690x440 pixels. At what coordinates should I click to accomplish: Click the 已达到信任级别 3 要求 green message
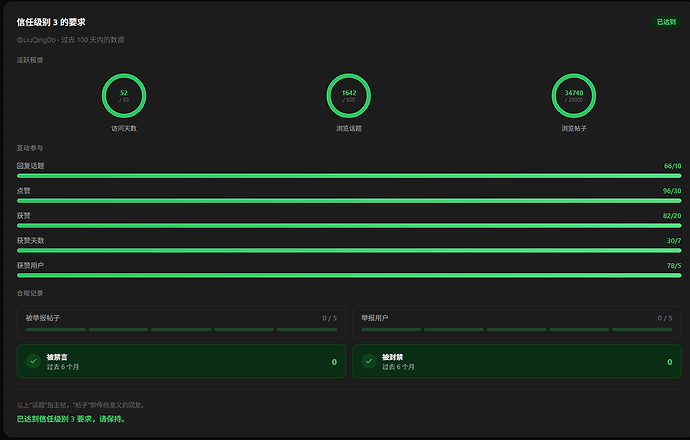pyautogui.click(x=71, y=419)
